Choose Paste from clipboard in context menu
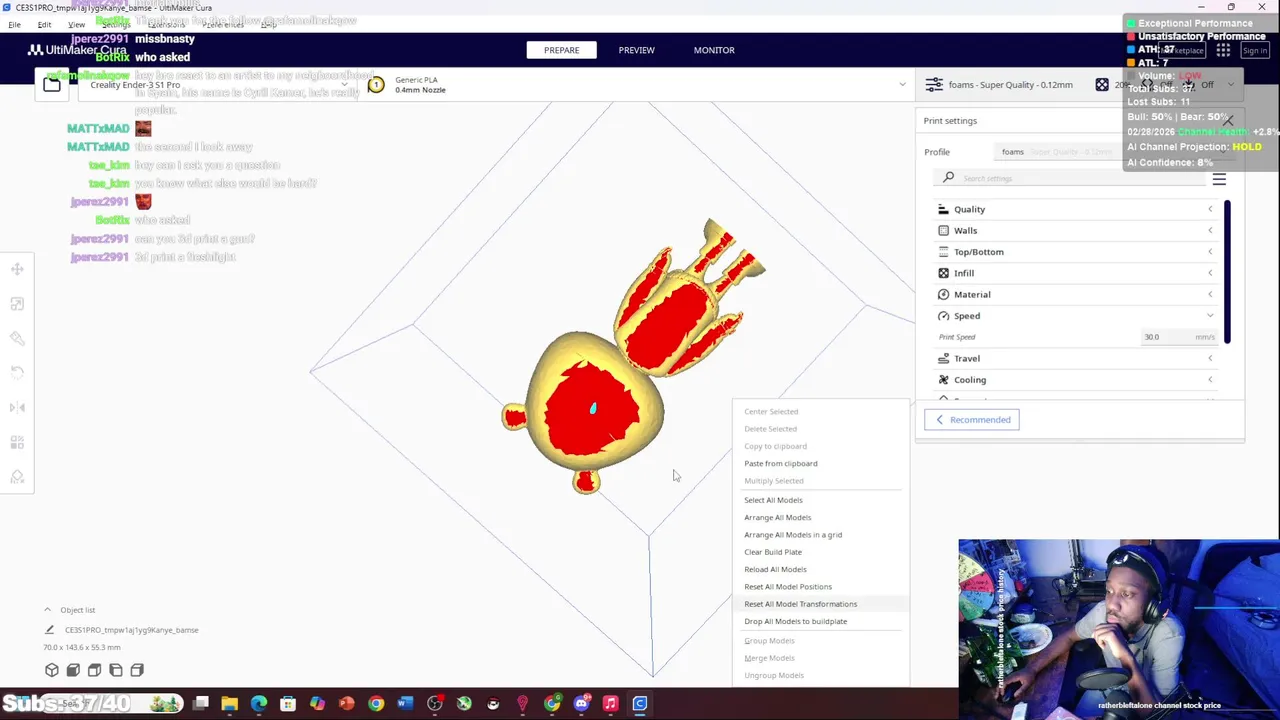 [x=780, y=463]
